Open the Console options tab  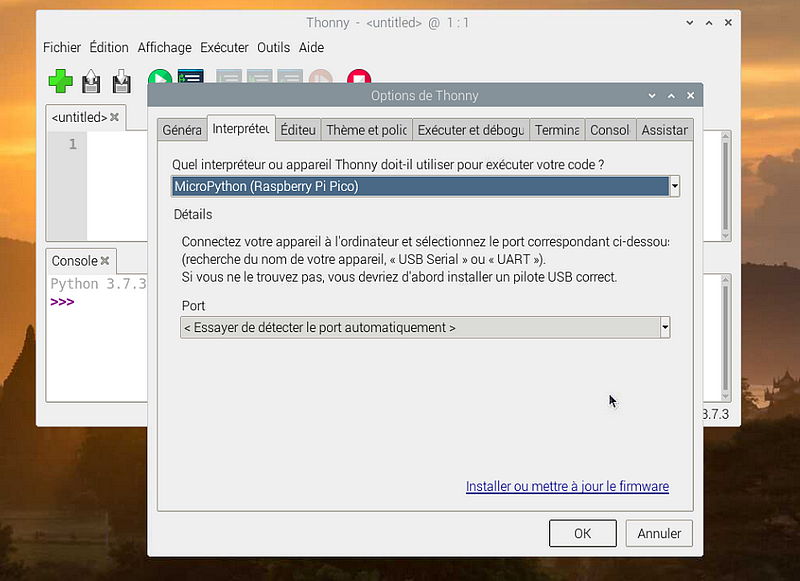[610, 130]
